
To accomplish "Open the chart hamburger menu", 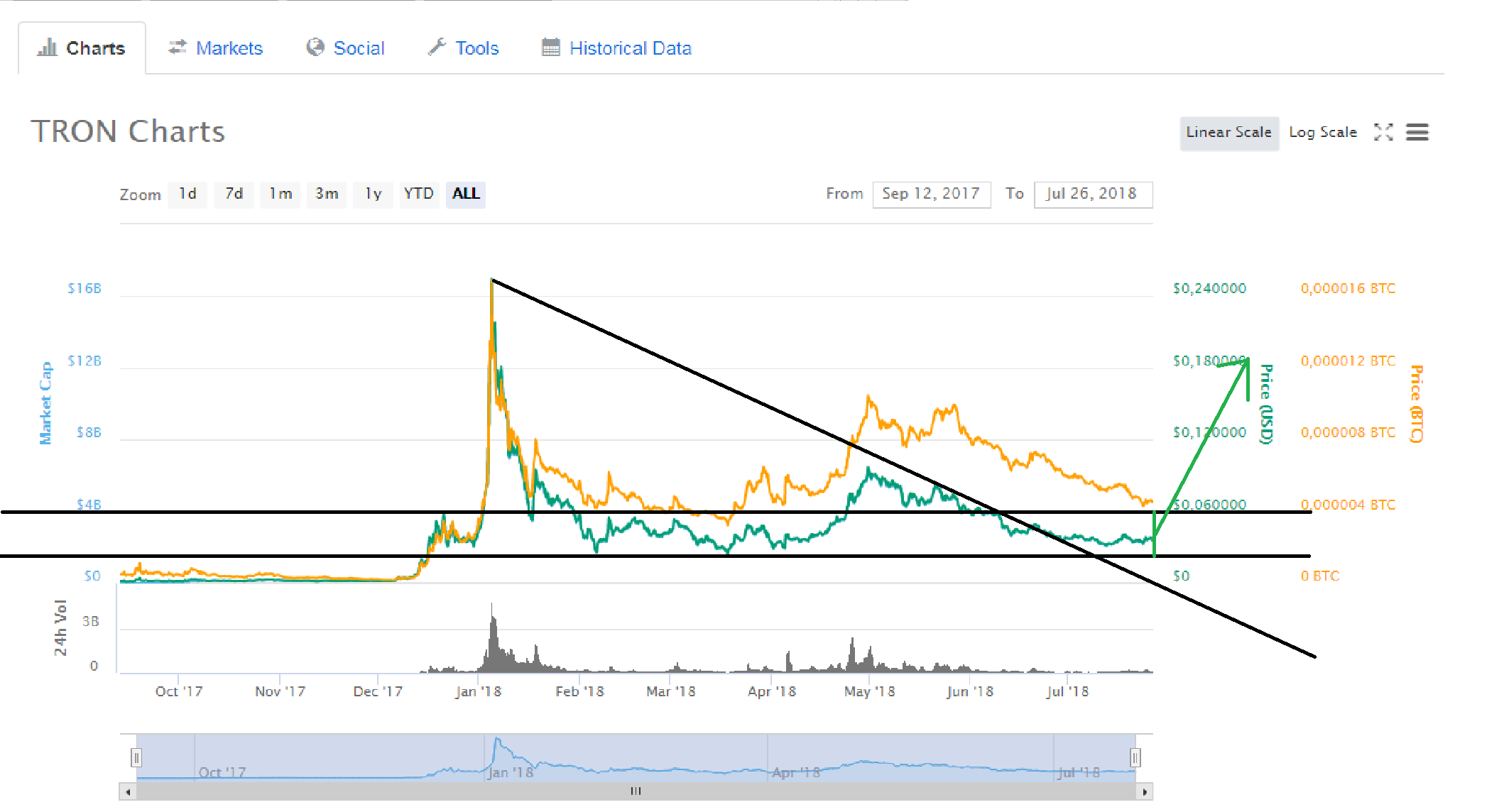I will (1417, 132).
